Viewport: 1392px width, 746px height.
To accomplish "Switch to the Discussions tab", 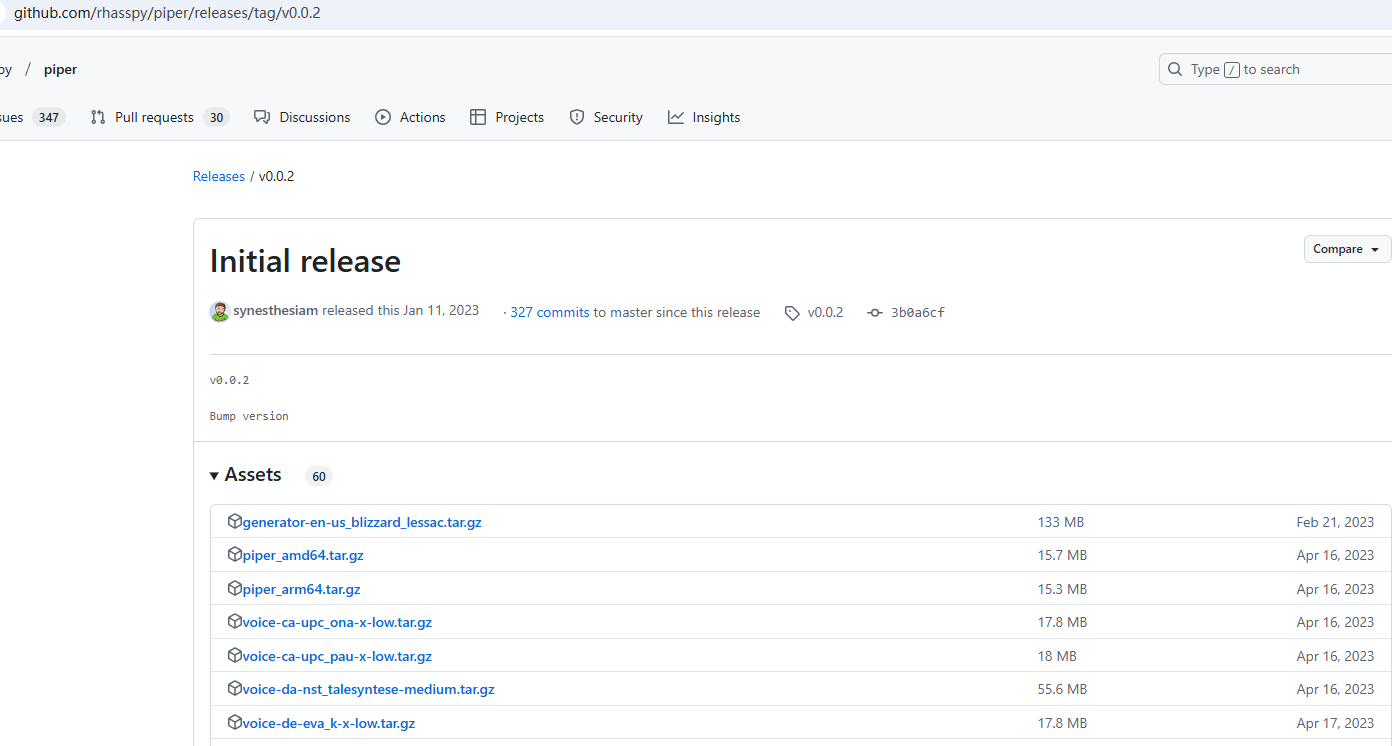I will (x=303, y=117).
